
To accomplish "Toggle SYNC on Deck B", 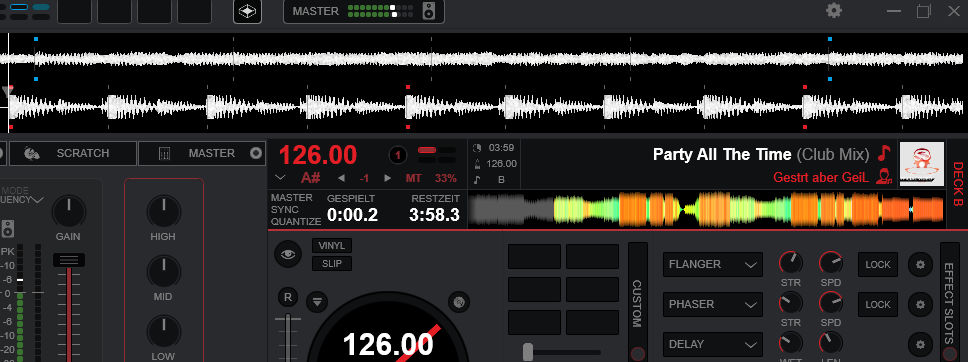I will pos(285,209).
